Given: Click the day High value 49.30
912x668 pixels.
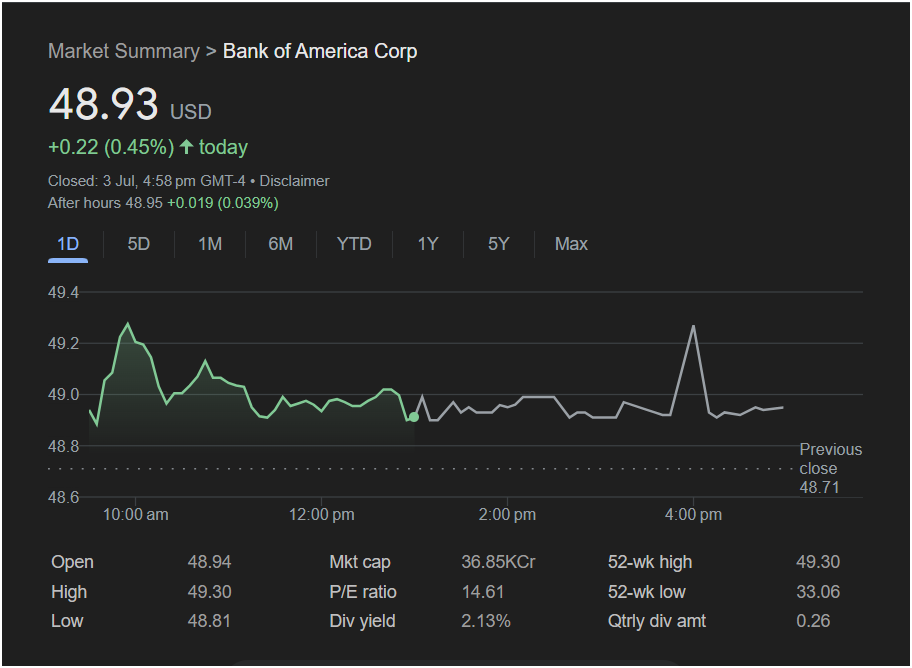Looking at the screenshot, I should click(x=209, y=592).
